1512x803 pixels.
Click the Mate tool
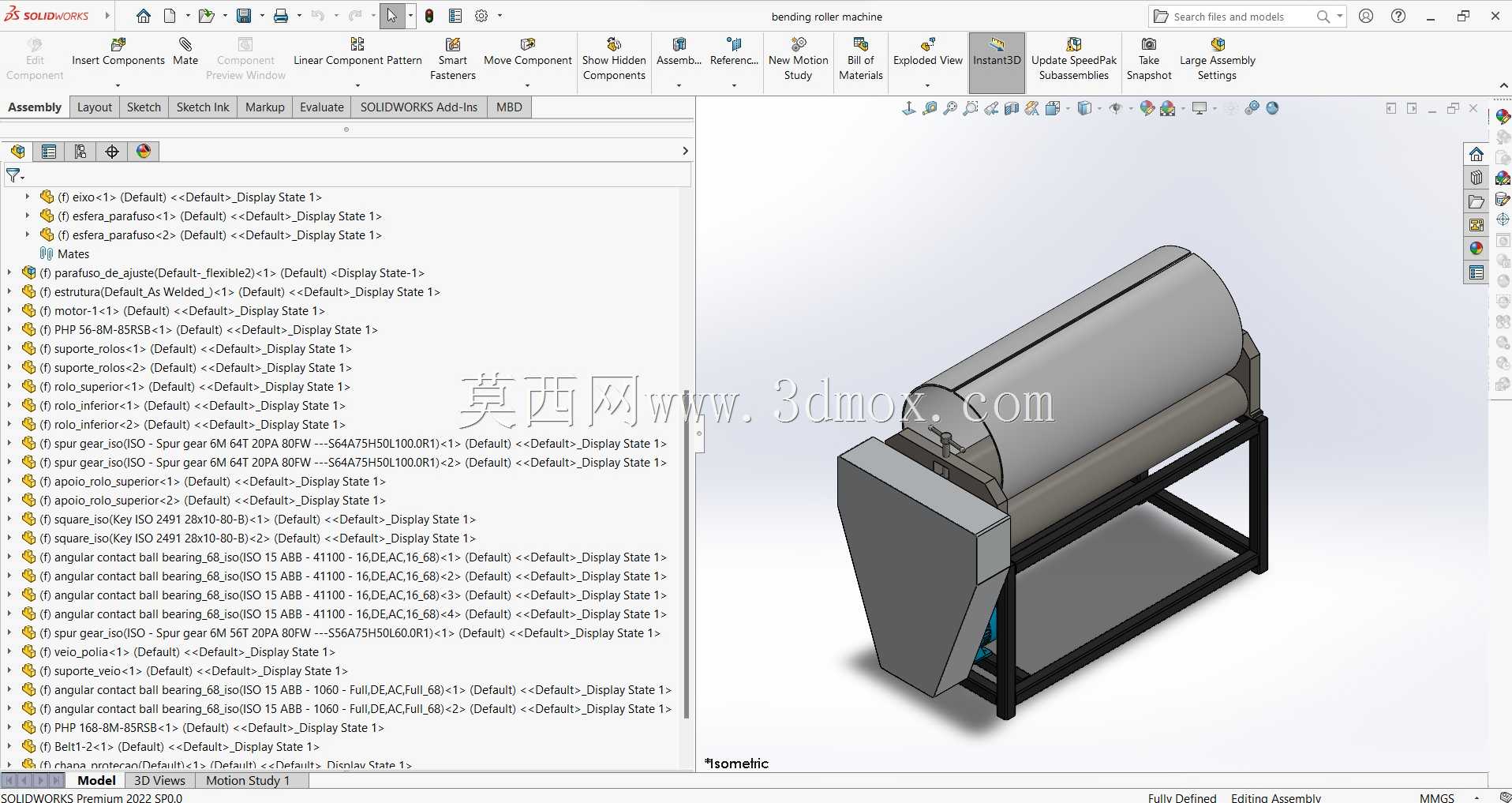tap(185, 53)
